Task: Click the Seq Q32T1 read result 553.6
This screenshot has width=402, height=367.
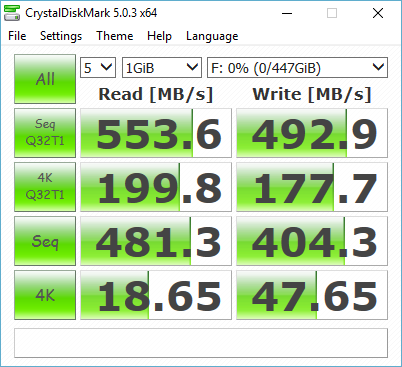Action: click(x=156, y=133)
